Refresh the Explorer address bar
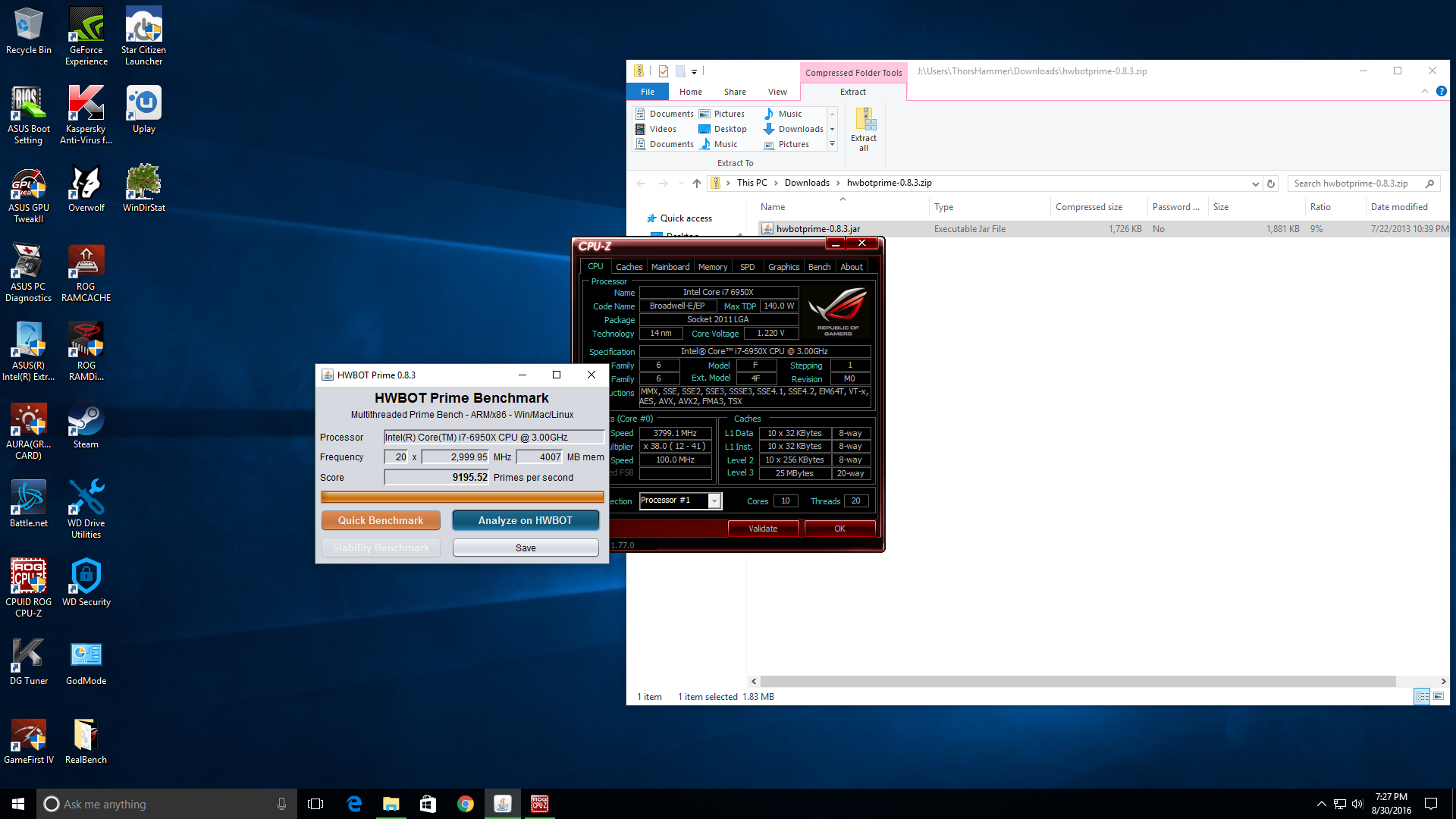 [1272, 184]
